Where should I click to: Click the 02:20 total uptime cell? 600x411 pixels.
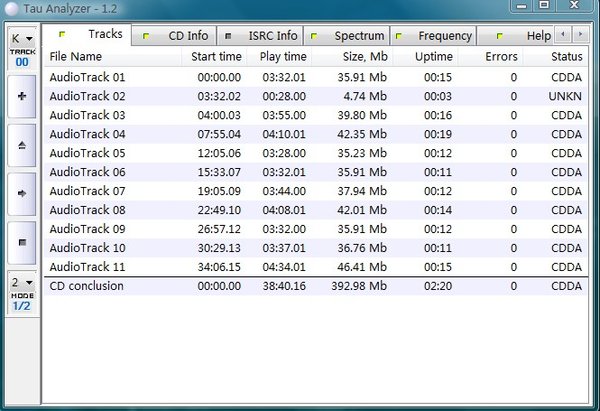438,286
